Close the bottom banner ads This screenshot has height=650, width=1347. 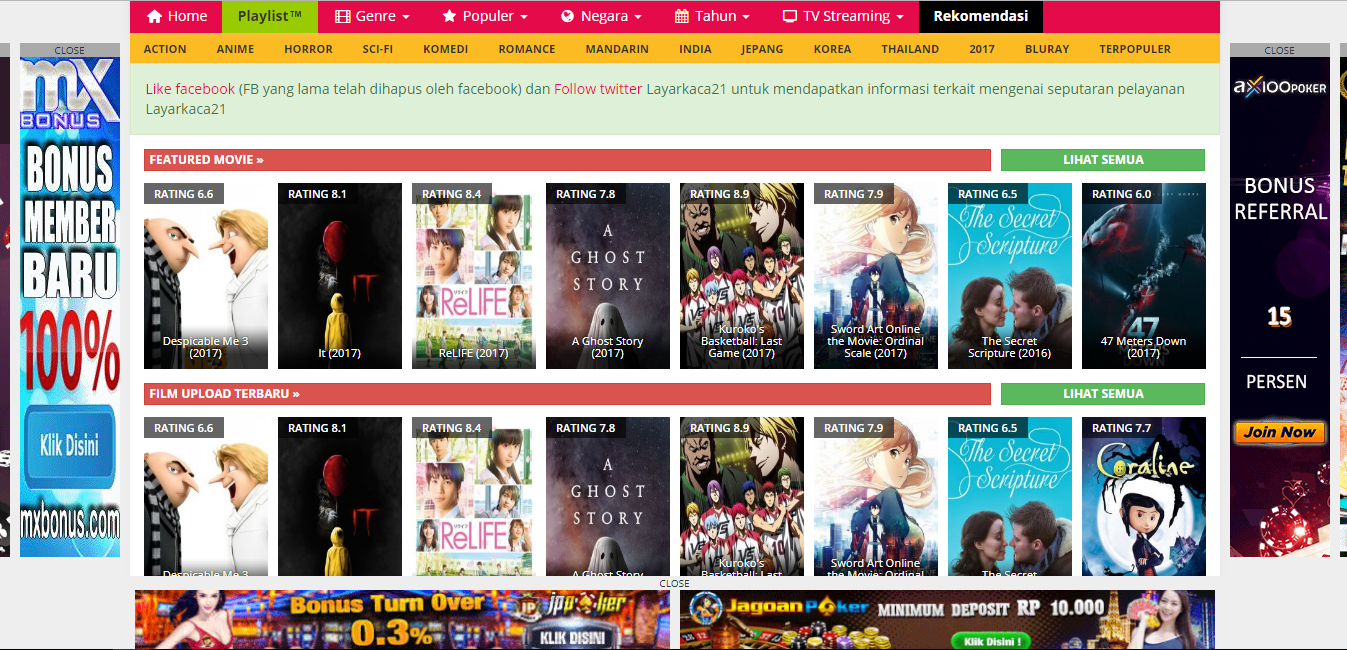(x=674, y=583)
